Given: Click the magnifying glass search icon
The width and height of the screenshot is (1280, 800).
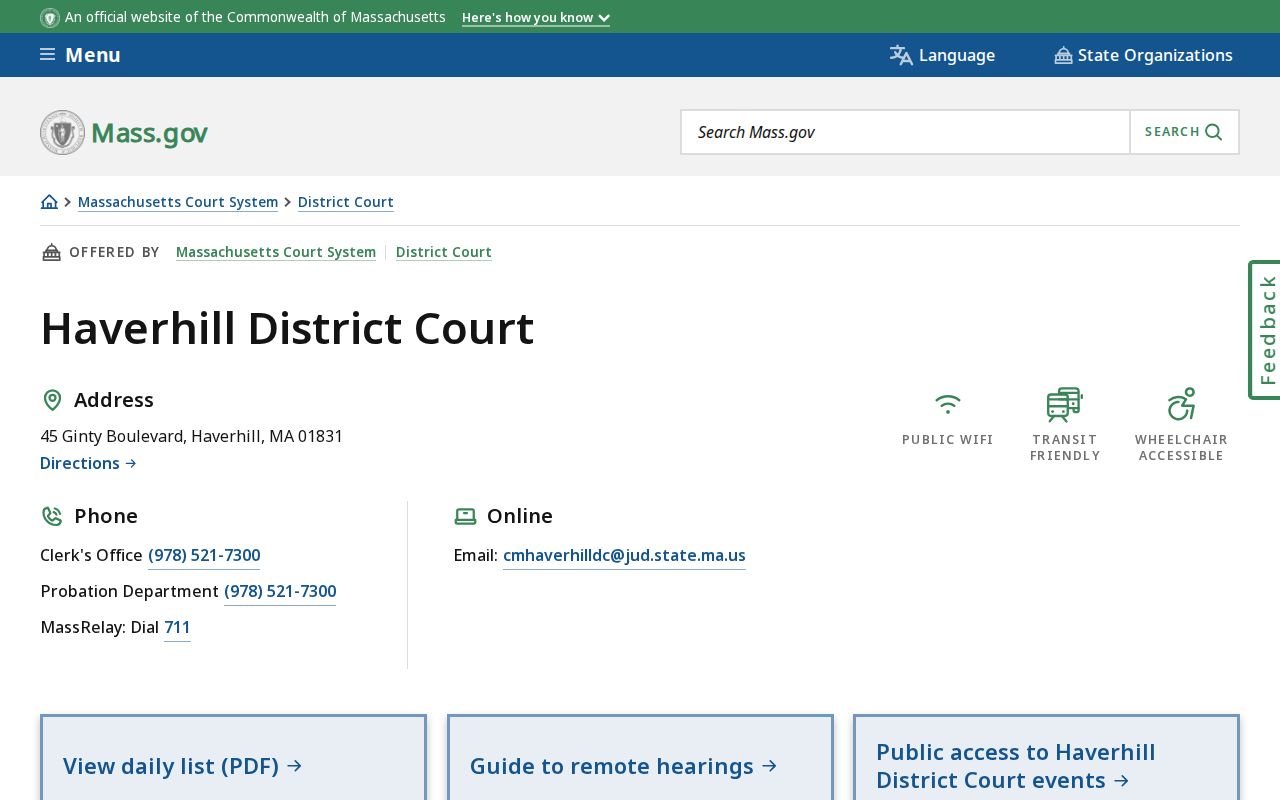Looking at the screenshot, I should coord(1214,132).
